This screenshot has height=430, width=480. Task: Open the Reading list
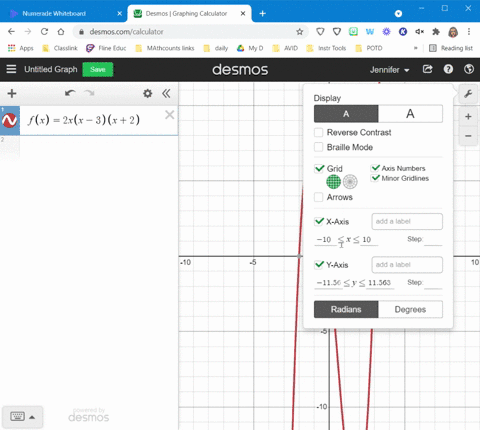pos(451,48)
